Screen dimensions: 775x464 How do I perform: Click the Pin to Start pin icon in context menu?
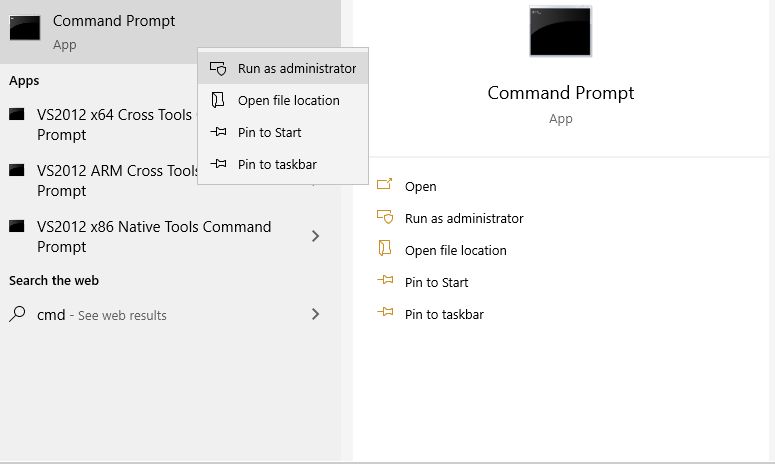click(218, 132)
